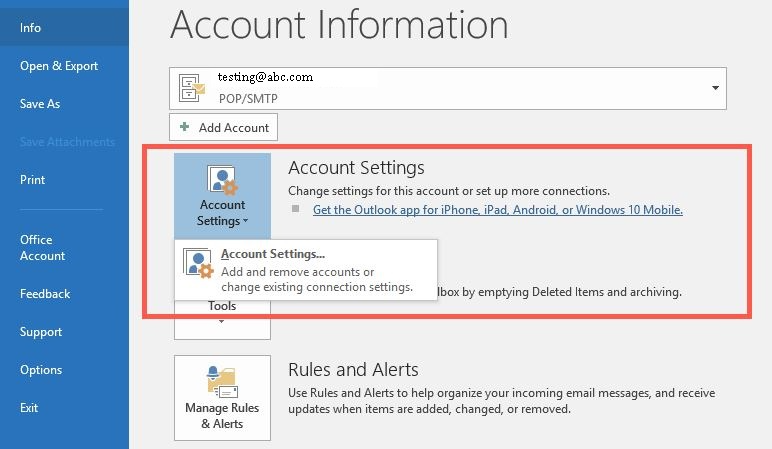Screen dimensions: 772x449
Task: Click the Account Settings person-gear icon
Action: click(x=223, y=180)
